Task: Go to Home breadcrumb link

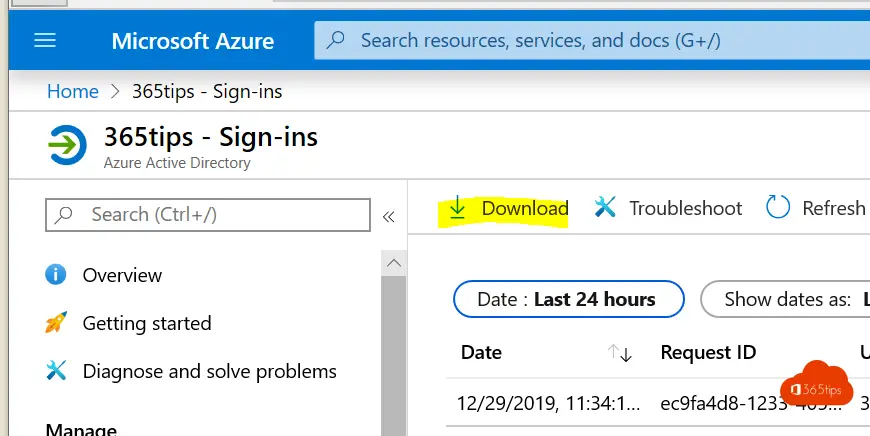Action: (73, 91)
